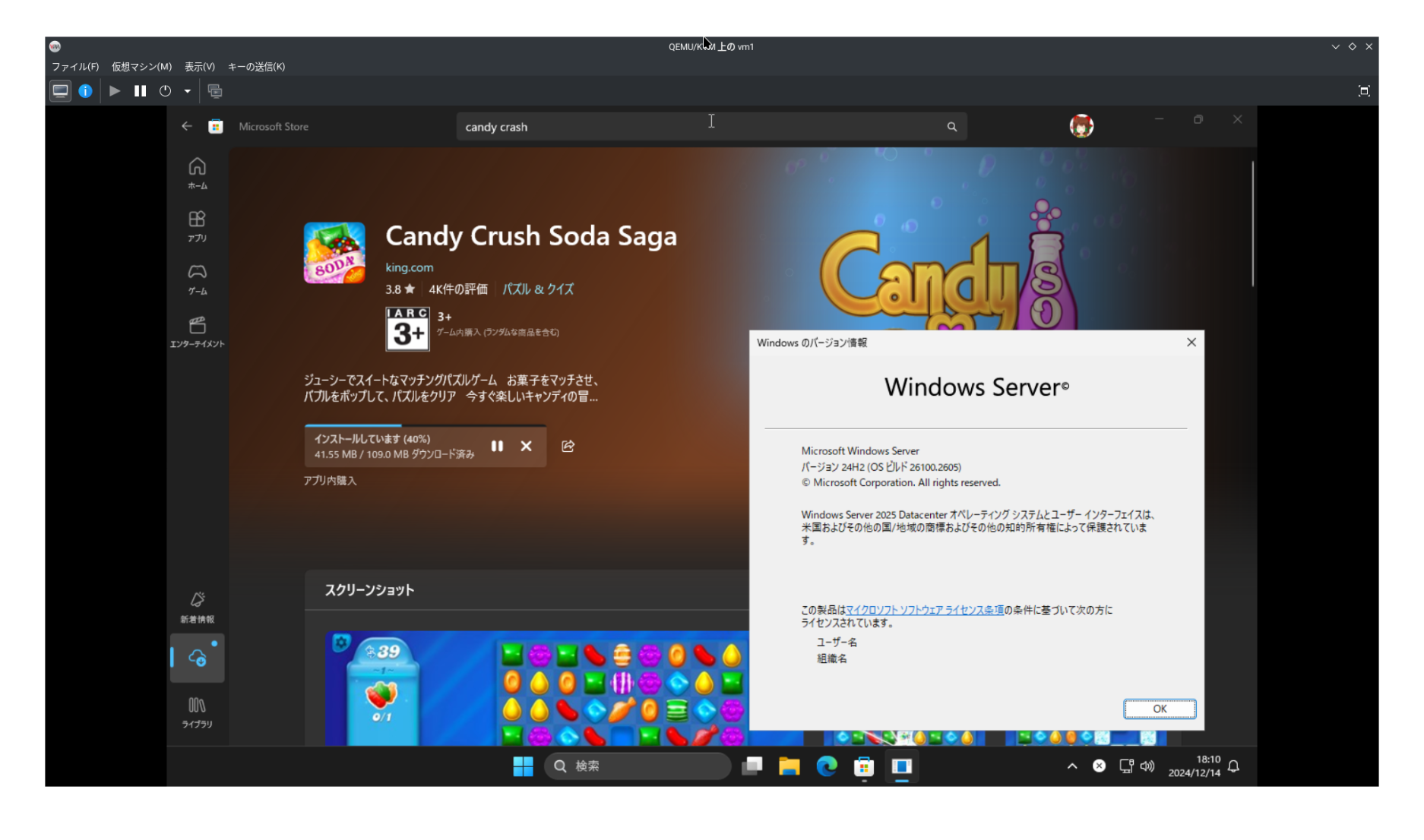Click the VM shutdown power icon
The height and width of the screenshot is (840, 1424).
coord(165,91)
